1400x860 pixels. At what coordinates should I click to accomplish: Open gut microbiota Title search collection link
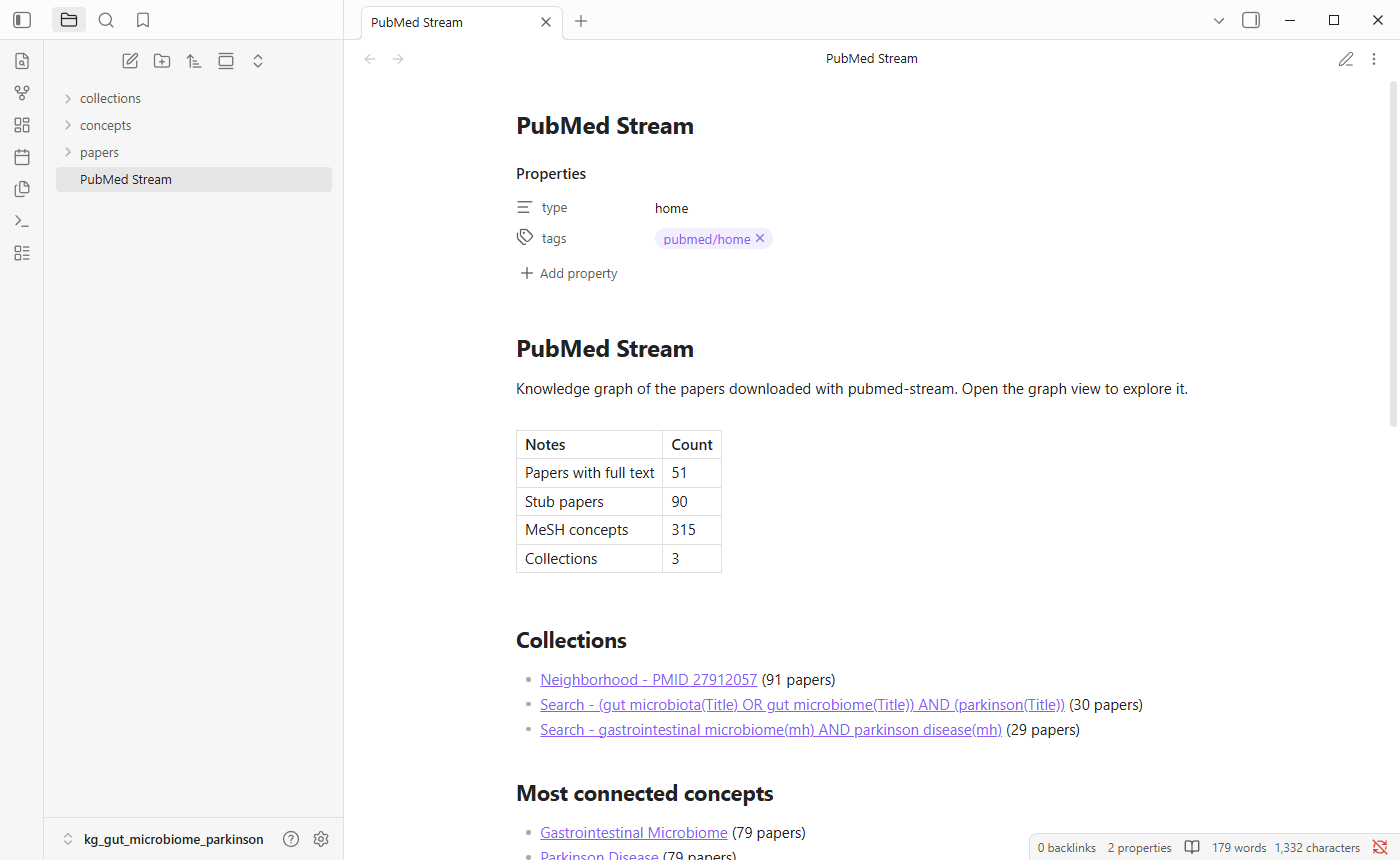(802, 704)
